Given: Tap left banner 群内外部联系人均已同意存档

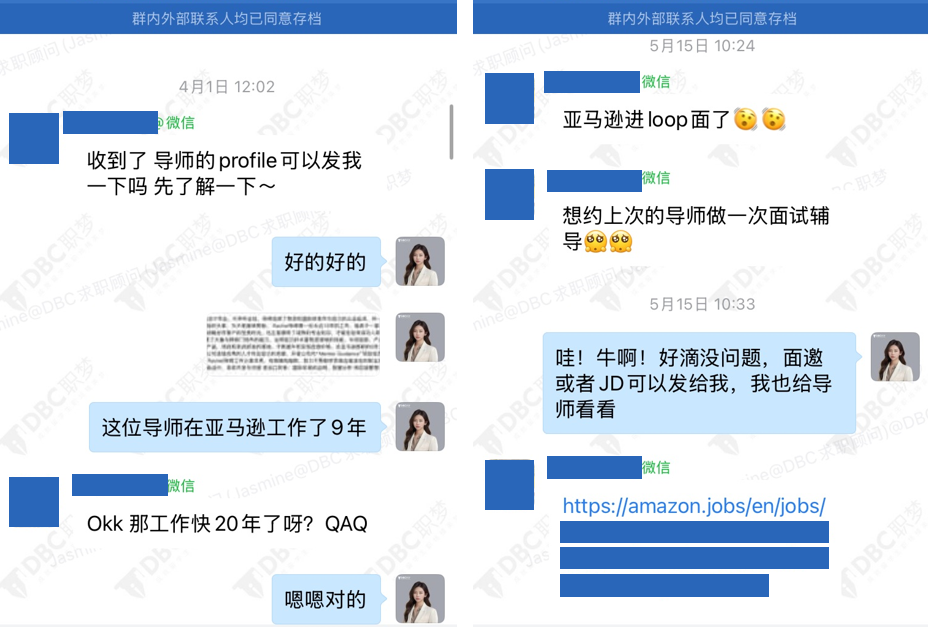Looking at the screenshot, I should click(227, 18).
